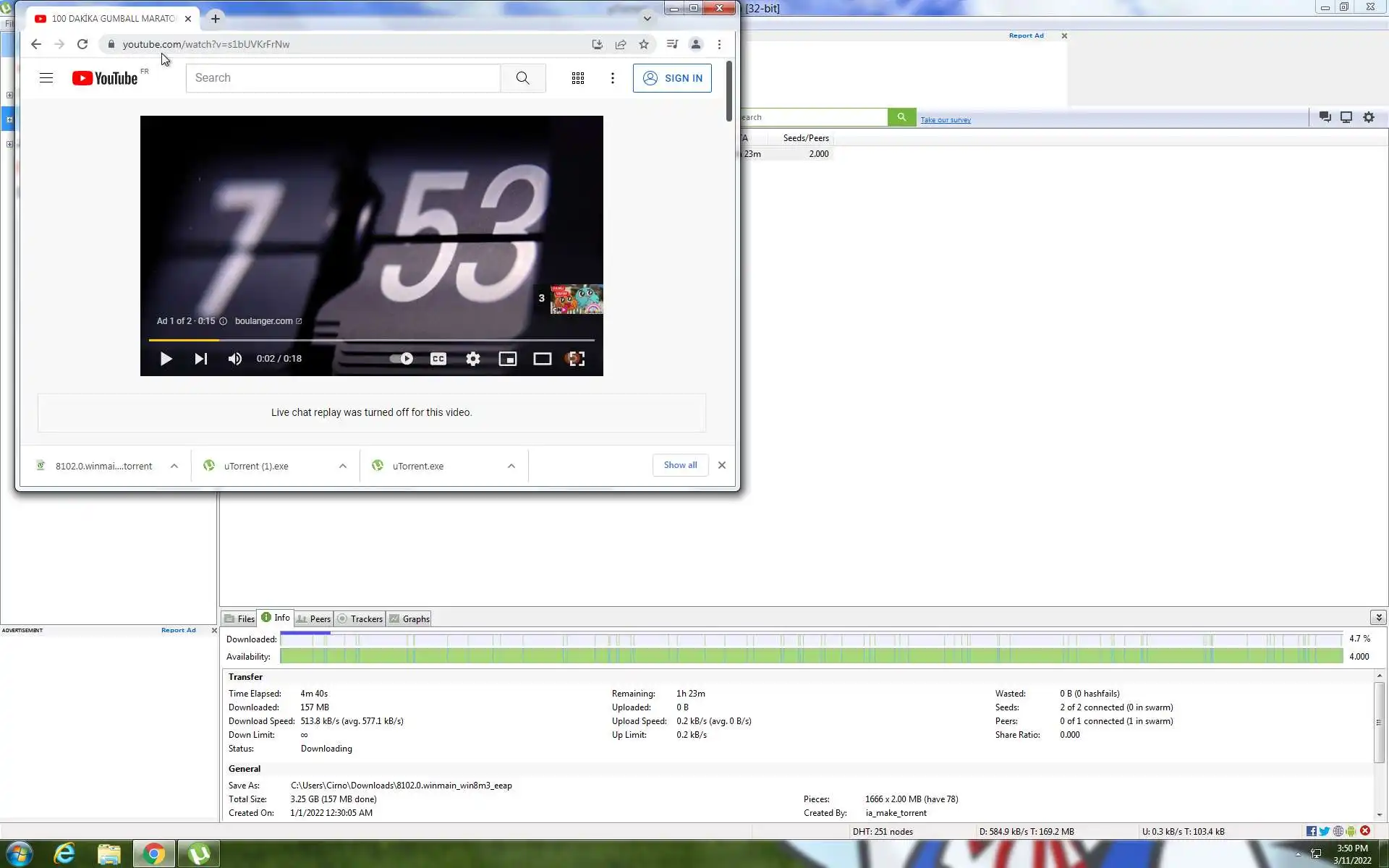Screen dimensions: 1389x868
Task: Open YouTube hamburger guide menu
Action: click(46, 78)
